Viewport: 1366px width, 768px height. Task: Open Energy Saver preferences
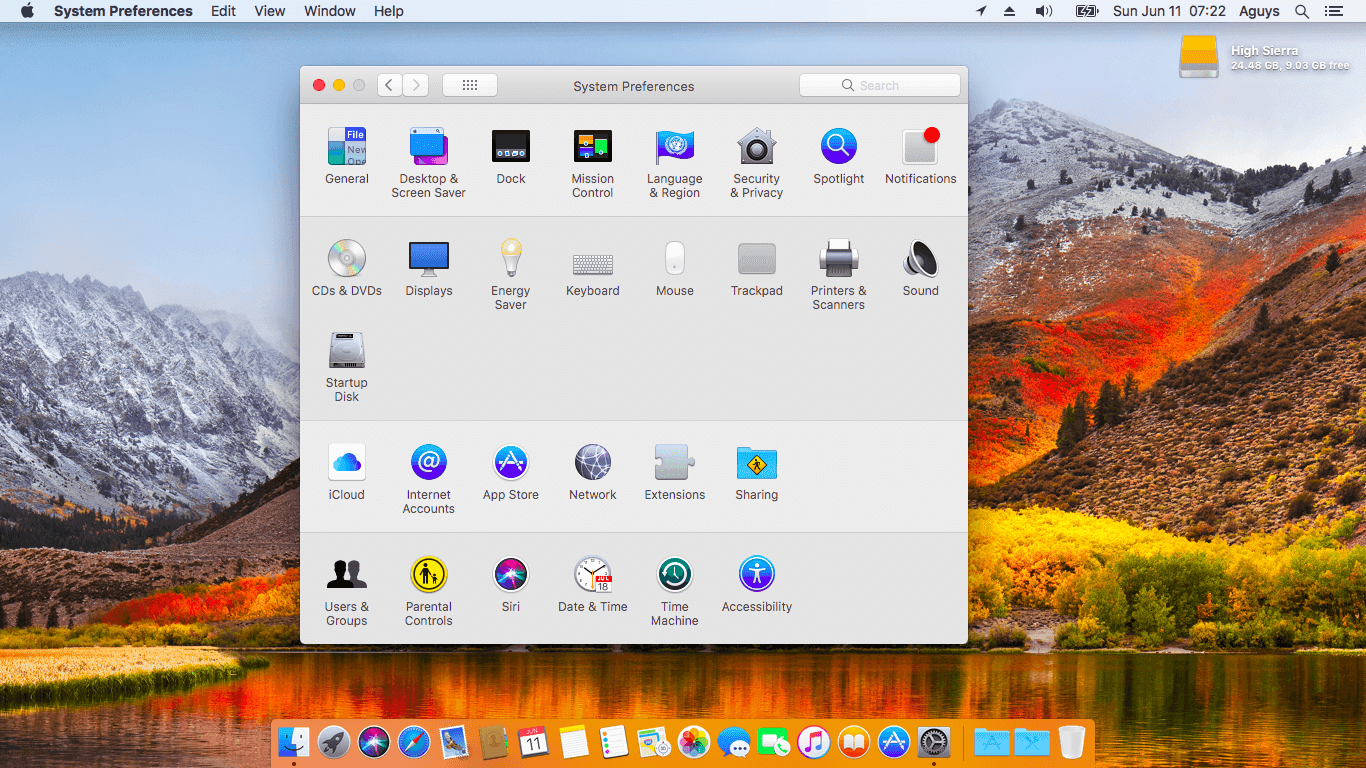[x=511, y=274]
